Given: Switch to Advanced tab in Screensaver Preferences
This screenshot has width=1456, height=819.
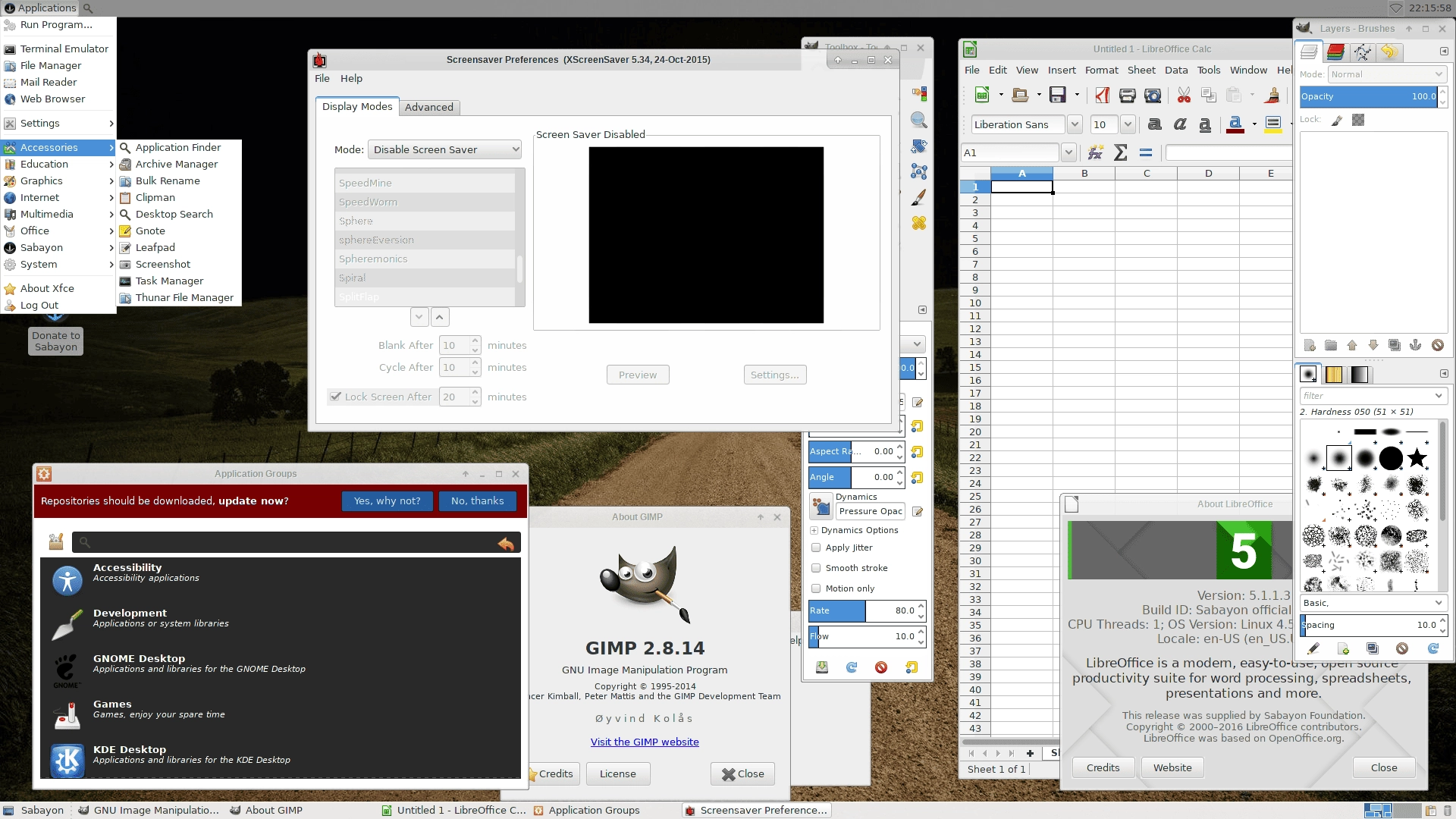Looking at the screenshot, I should tap(428, 107).
